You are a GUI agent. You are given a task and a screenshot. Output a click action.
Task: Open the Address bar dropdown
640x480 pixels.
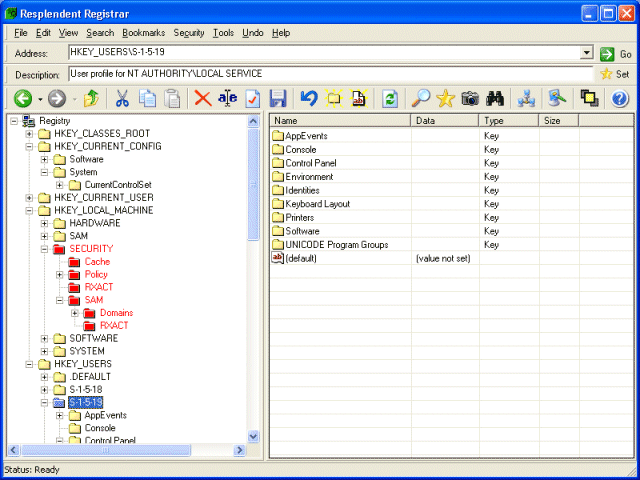pos(587,52)
